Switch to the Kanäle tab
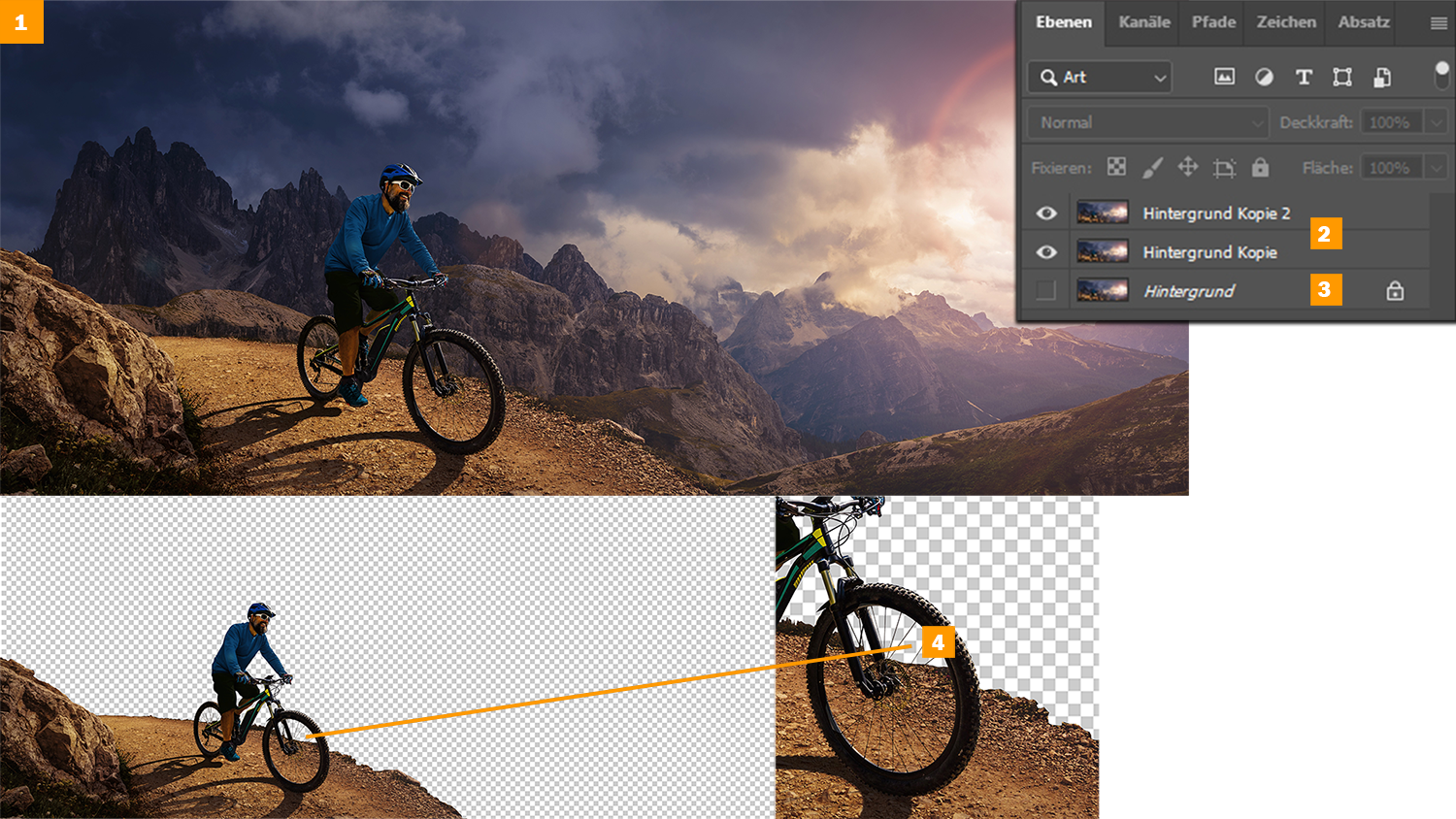Viewport: 1456px width, 819px height. [x=1143, y=21]
